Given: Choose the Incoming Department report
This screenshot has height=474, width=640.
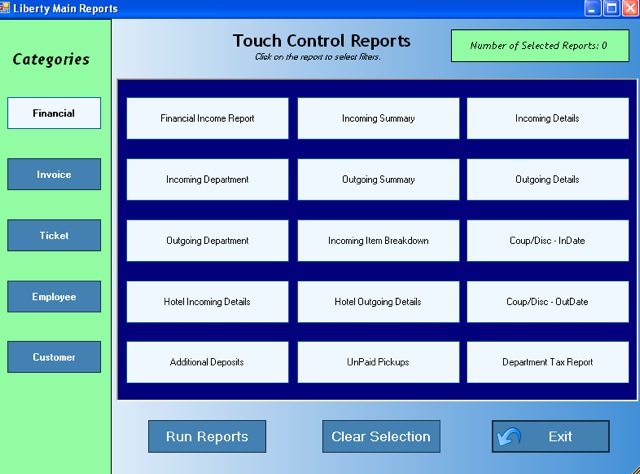Looking at the screenshot, I should pos(207,180).
